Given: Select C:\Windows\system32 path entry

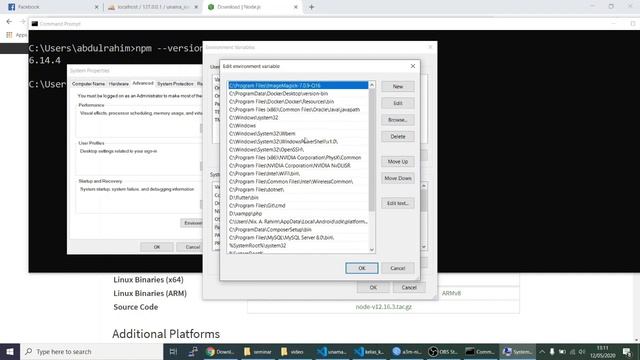Looking at the screenshot, I should [x=298, y=118].
